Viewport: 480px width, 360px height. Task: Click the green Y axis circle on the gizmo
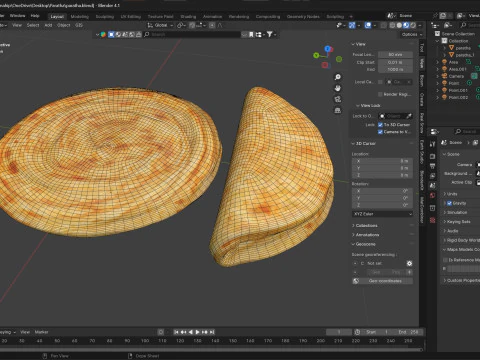pos(316,55)
